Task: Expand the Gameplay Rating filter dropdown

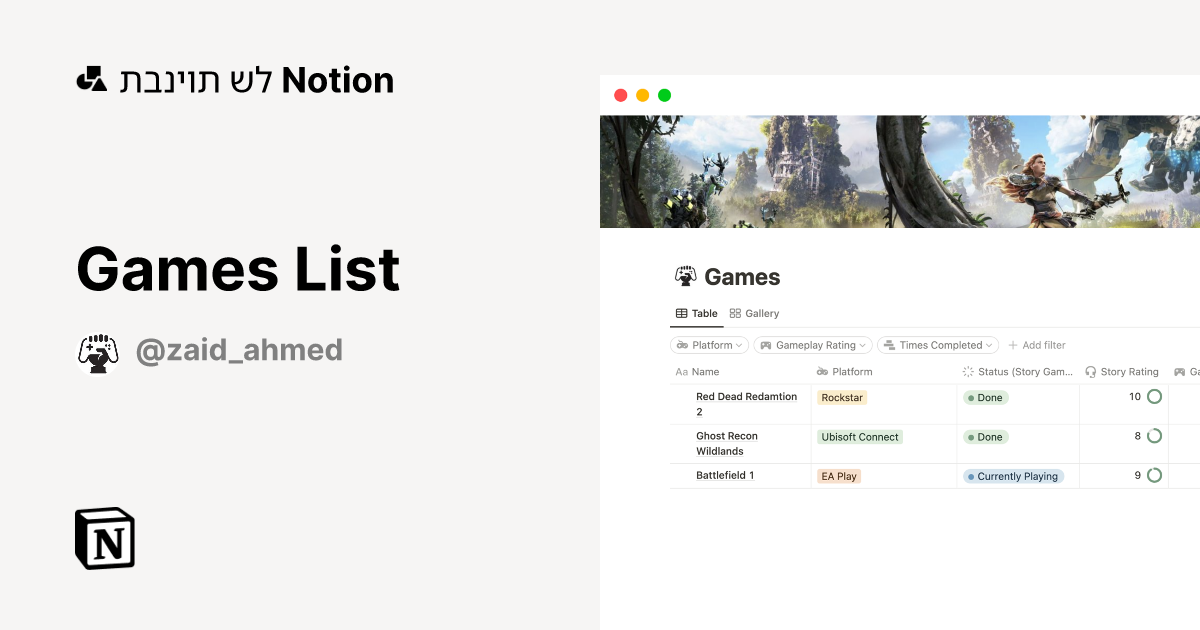Action: coord(812,345)
